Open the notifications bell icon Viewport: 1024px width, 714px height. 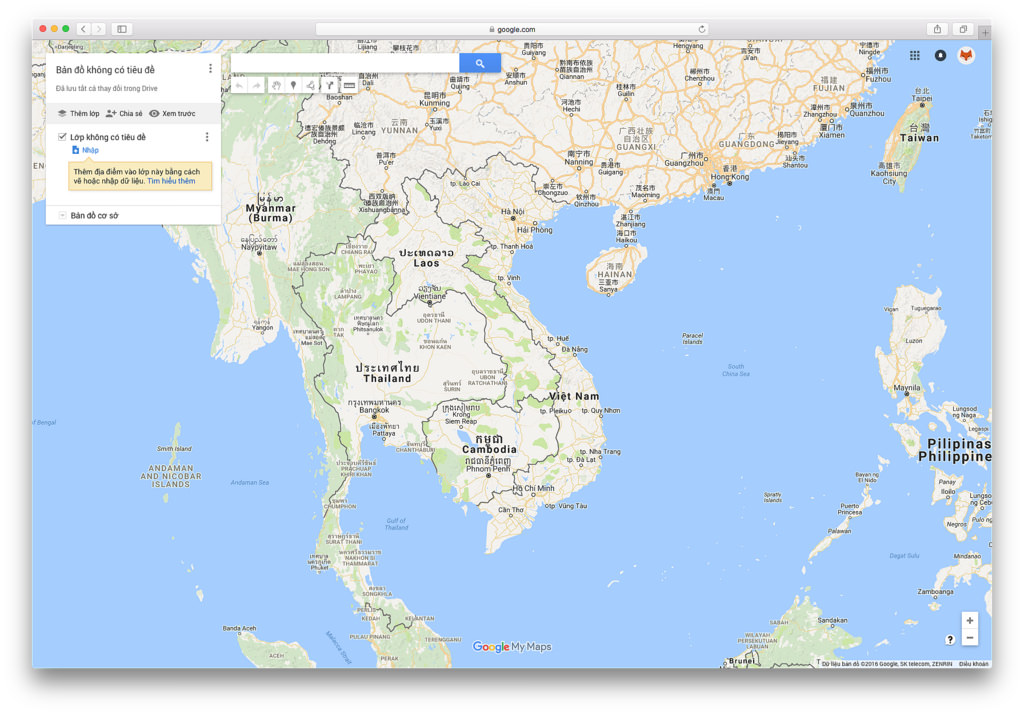tap(940, 56)
